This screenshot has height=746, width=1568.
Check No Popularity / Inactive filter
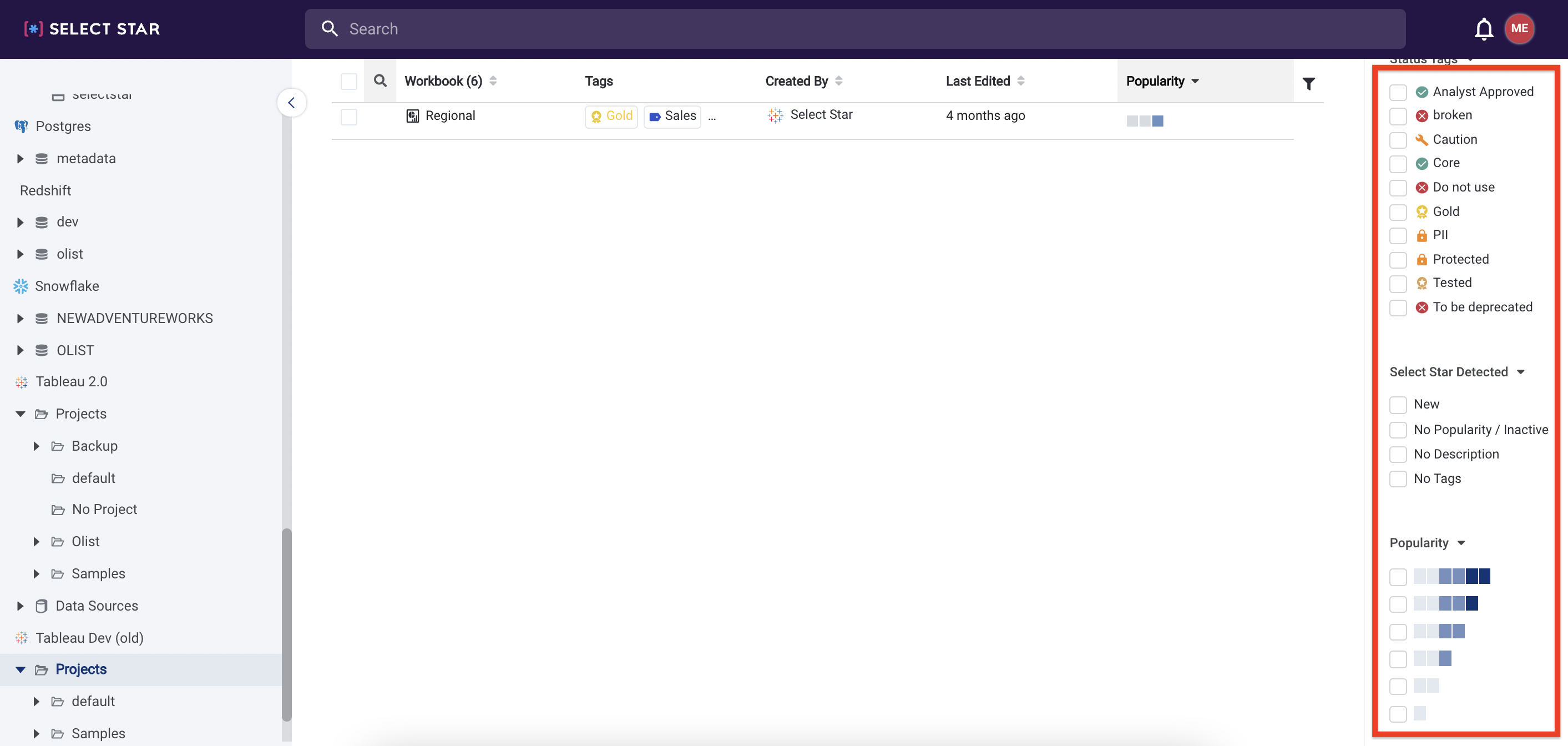(1398, 430)
